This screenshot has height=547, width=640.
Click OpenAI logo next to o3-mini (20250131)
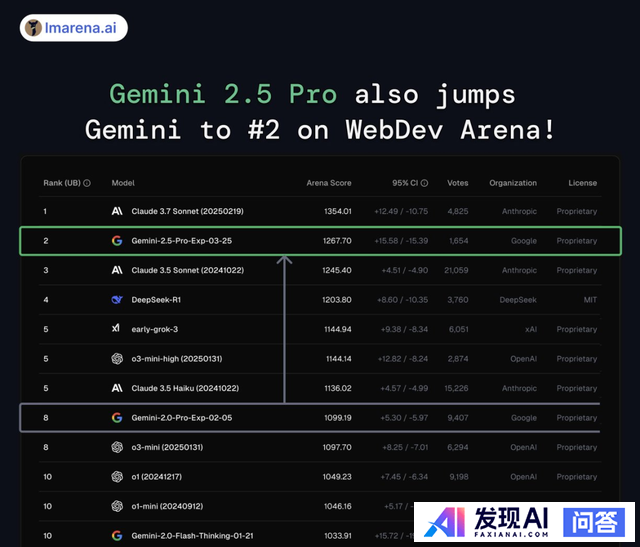click(x=117, y=447)
